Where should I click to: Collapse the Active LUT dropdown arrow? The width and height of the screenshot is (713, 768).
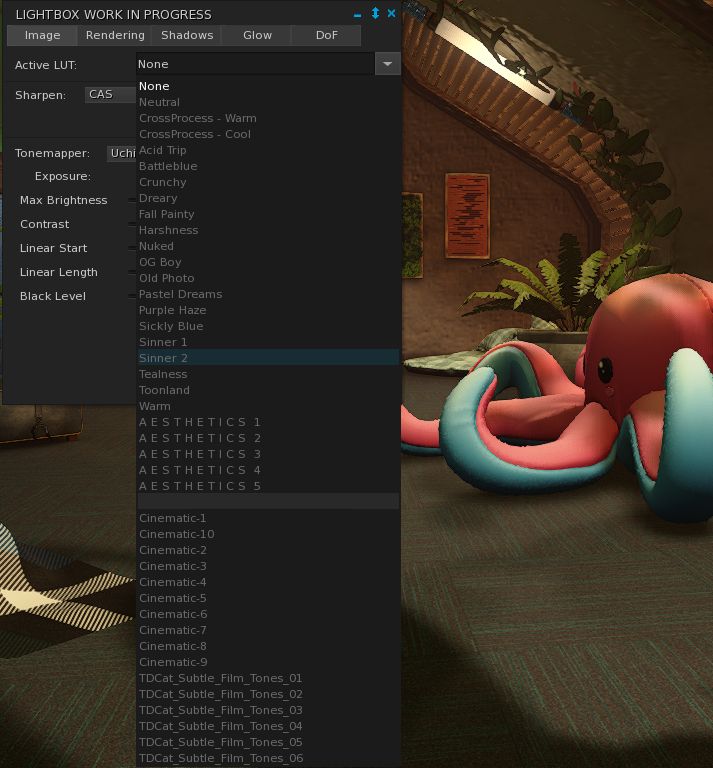(x=387, y=64)
